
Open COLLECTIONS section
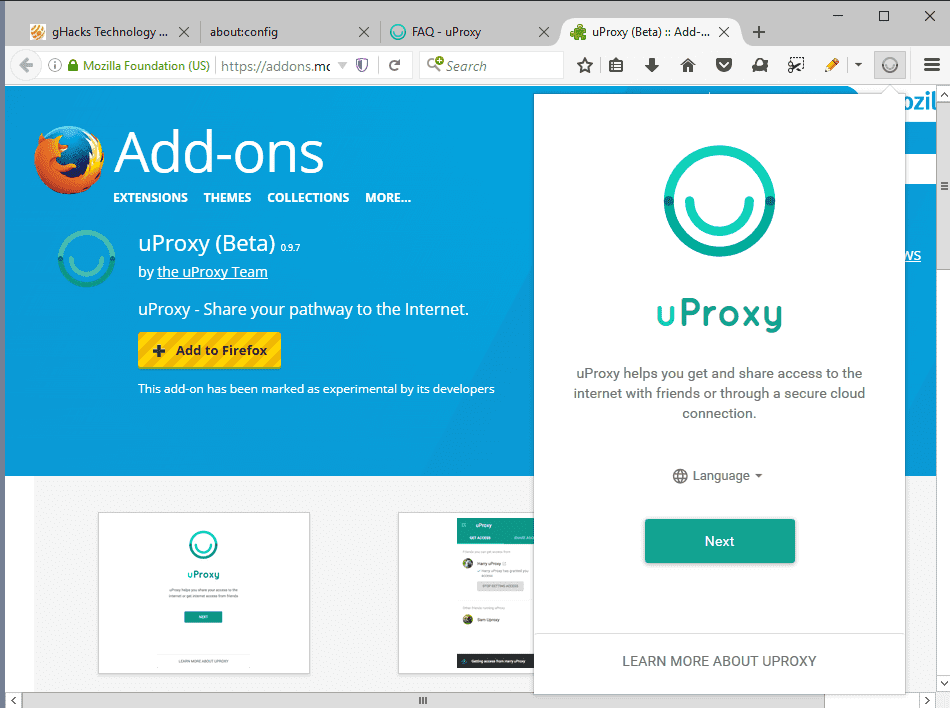coord(308,197)
